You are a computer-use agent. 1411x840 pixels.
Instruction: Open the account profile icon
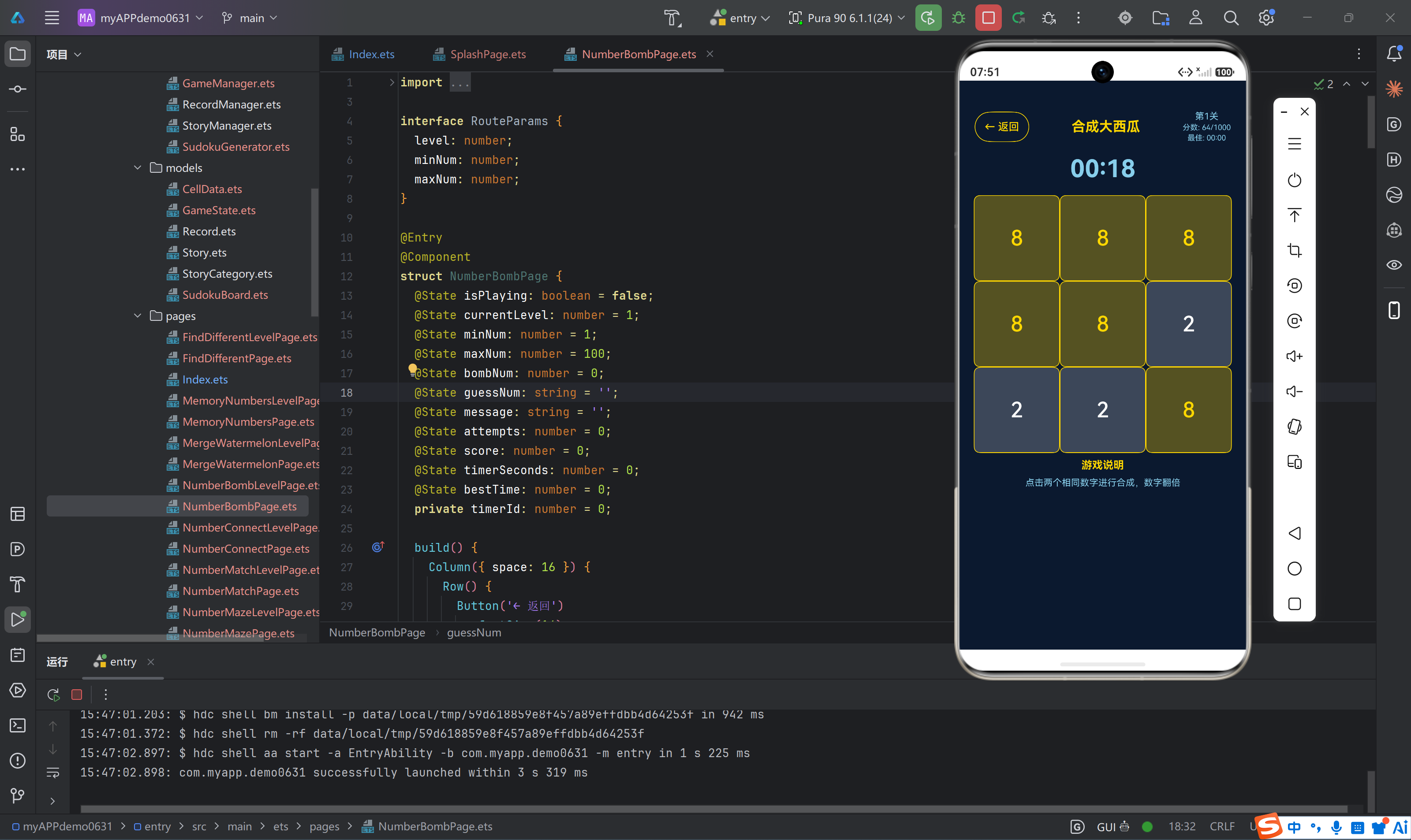point(1196,18)
